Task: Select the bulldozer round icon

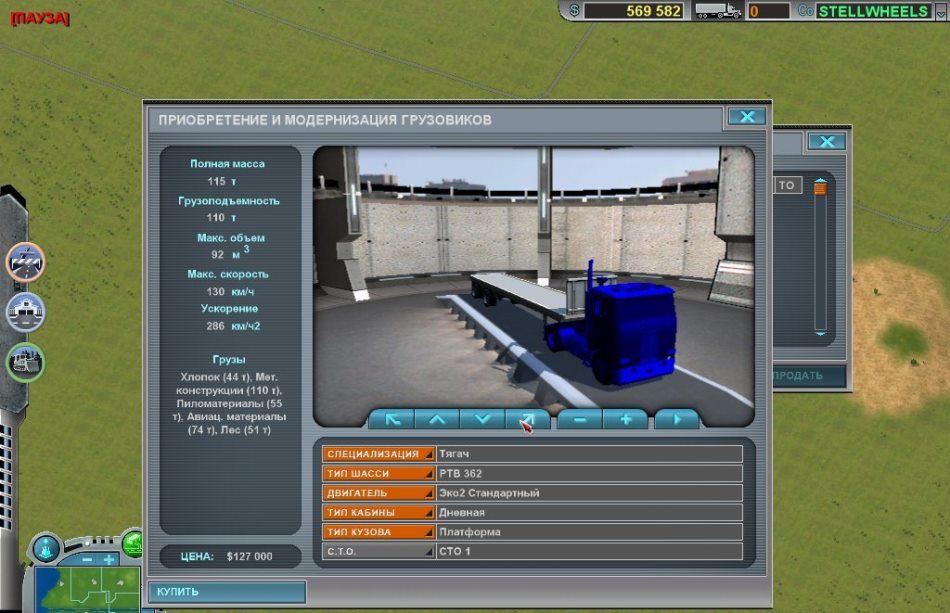Action: 25,362
